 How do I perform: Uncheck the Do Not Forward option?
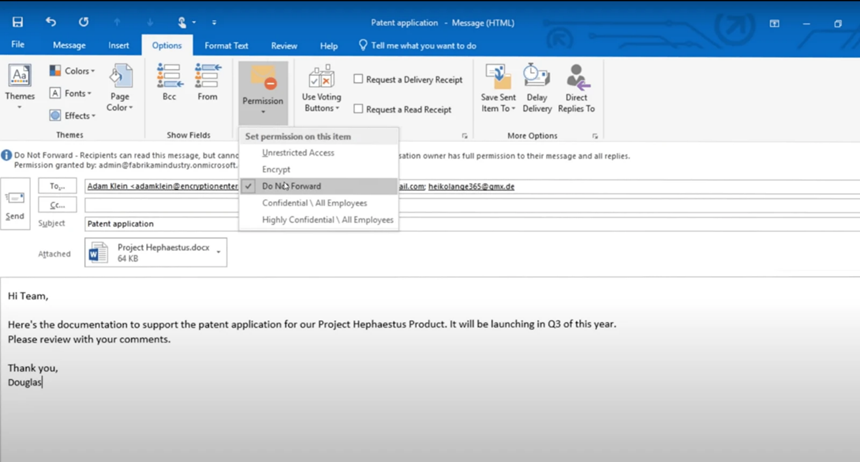tap(291, 186)
